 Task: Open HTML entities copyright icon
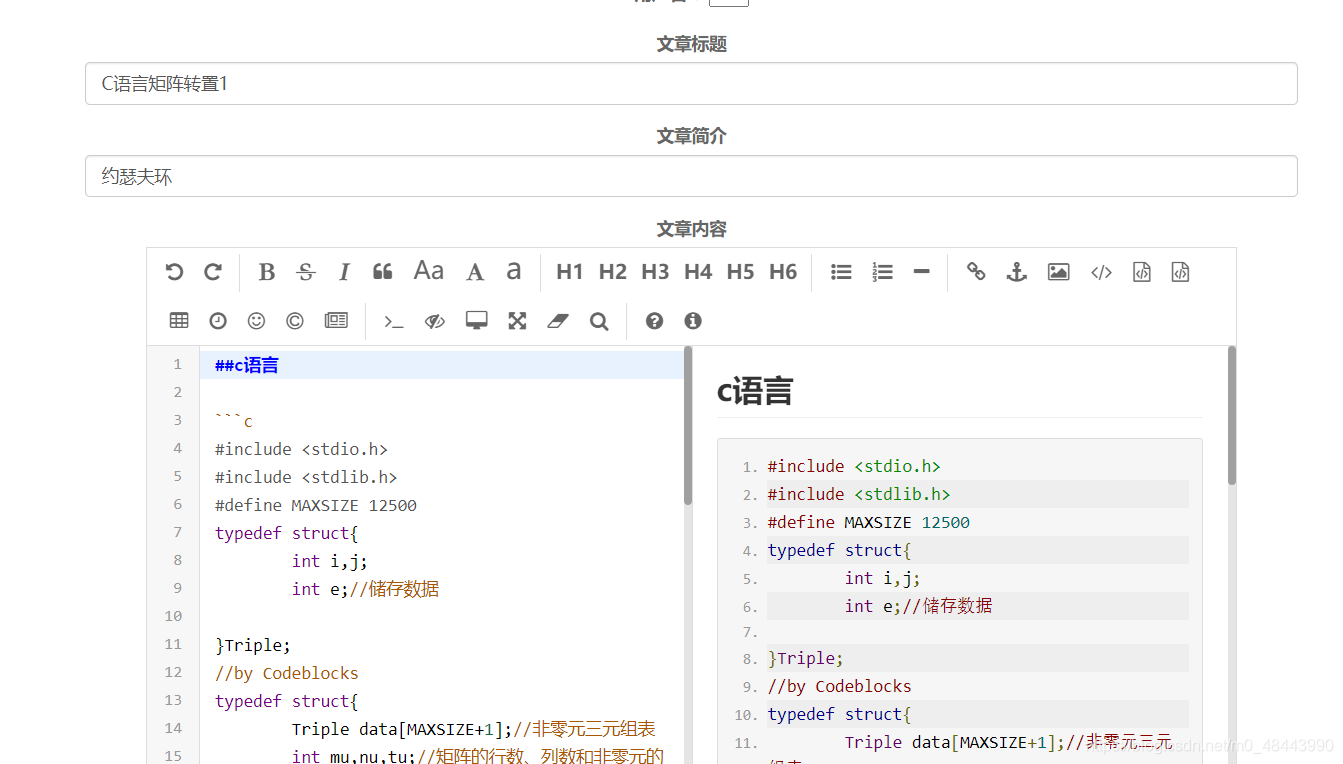point(295,320)
